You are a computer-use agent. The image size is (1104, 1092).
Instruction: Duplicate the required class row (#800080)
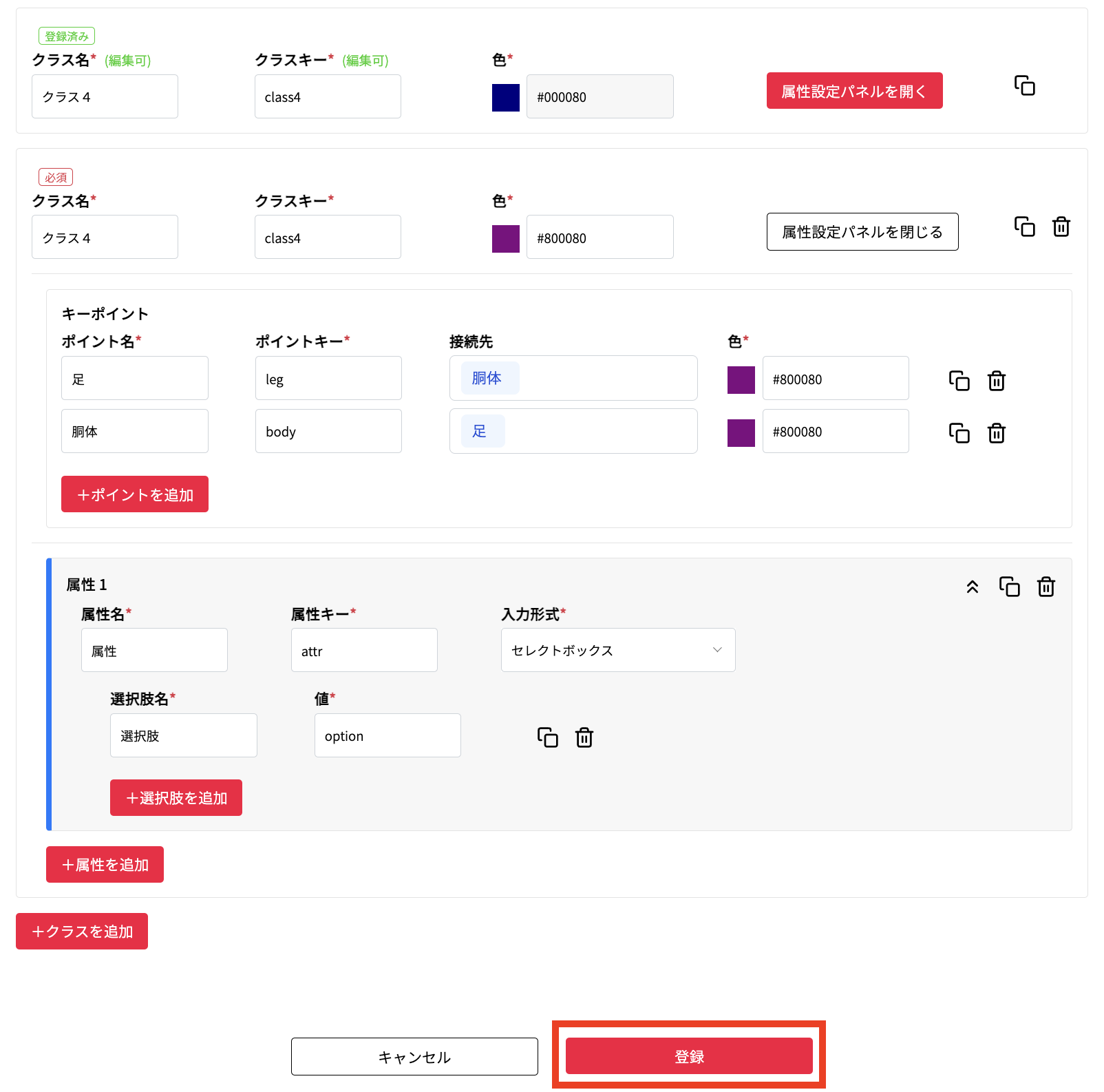coord(1024,227)
